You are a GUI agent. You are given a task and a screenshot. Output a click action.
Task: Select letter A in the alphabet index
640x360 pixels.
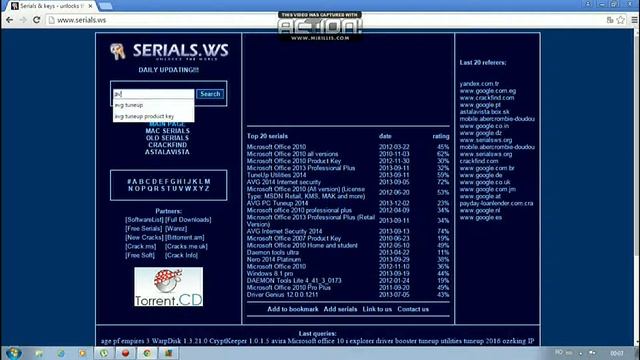click(135, 182)
